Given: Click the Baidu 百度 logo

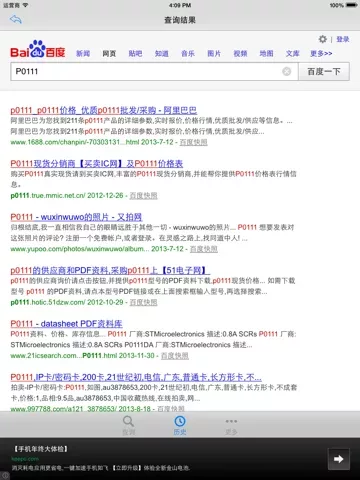Looking at the screenshot, I should tap(37, 49).
